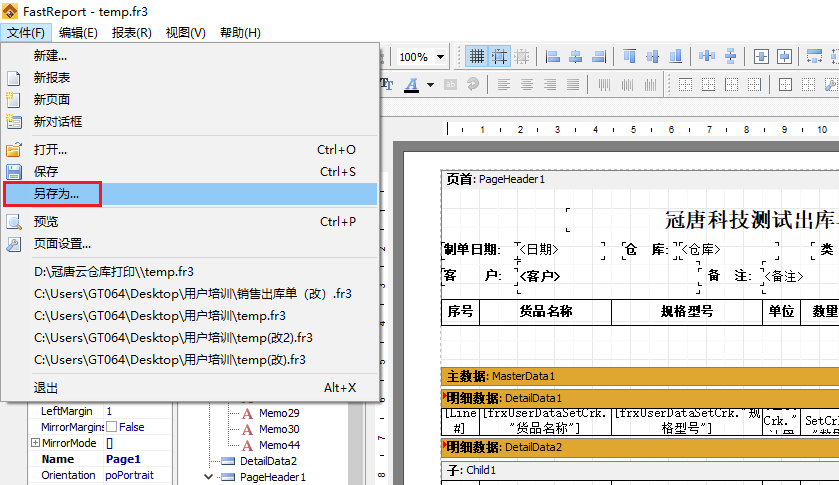Viewport: 839px width, 485px height.
Task: Select 打开... menu entry
Action: click(x=190, y=149)
